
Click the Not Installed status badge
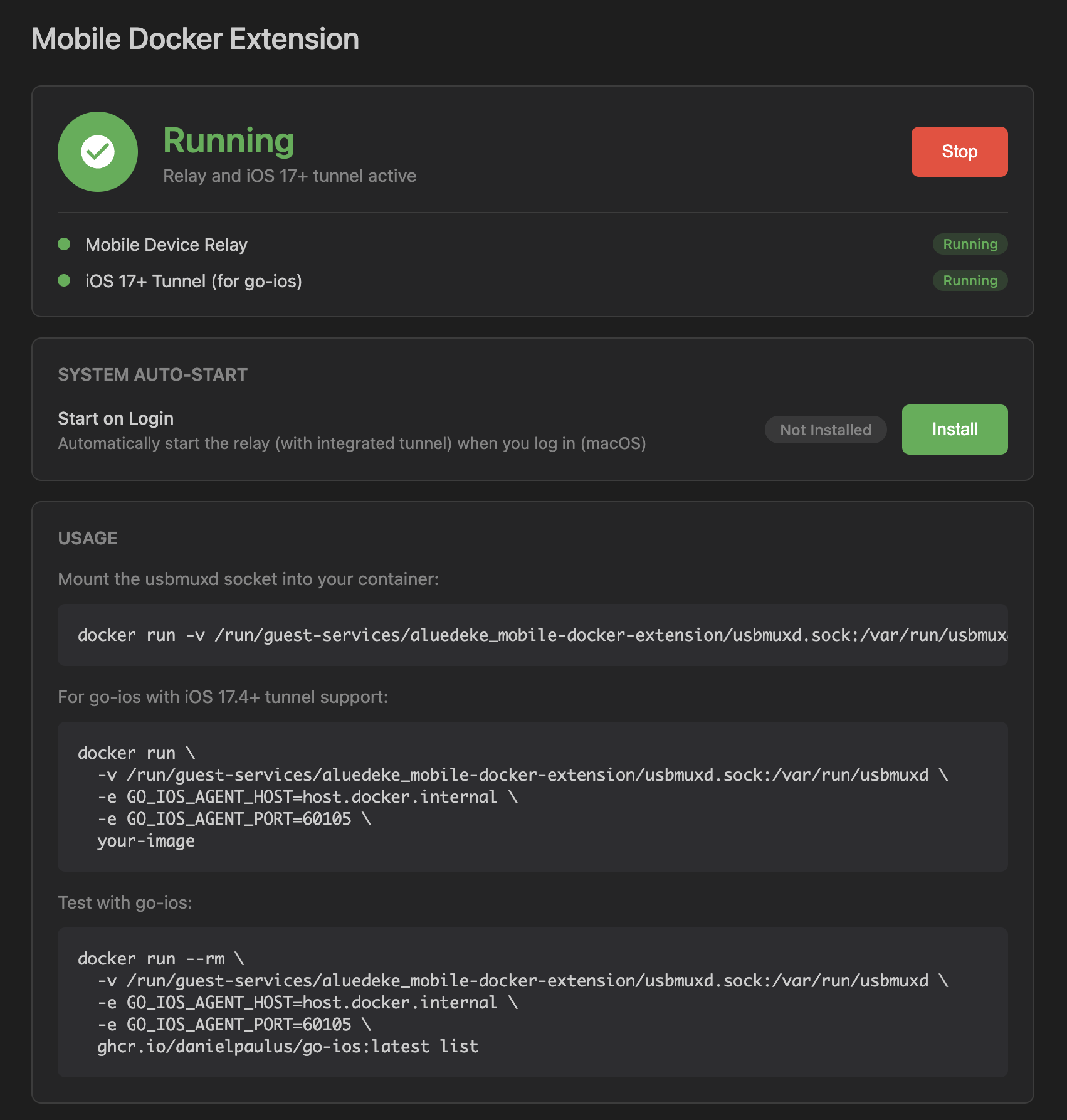click(825, 430)
